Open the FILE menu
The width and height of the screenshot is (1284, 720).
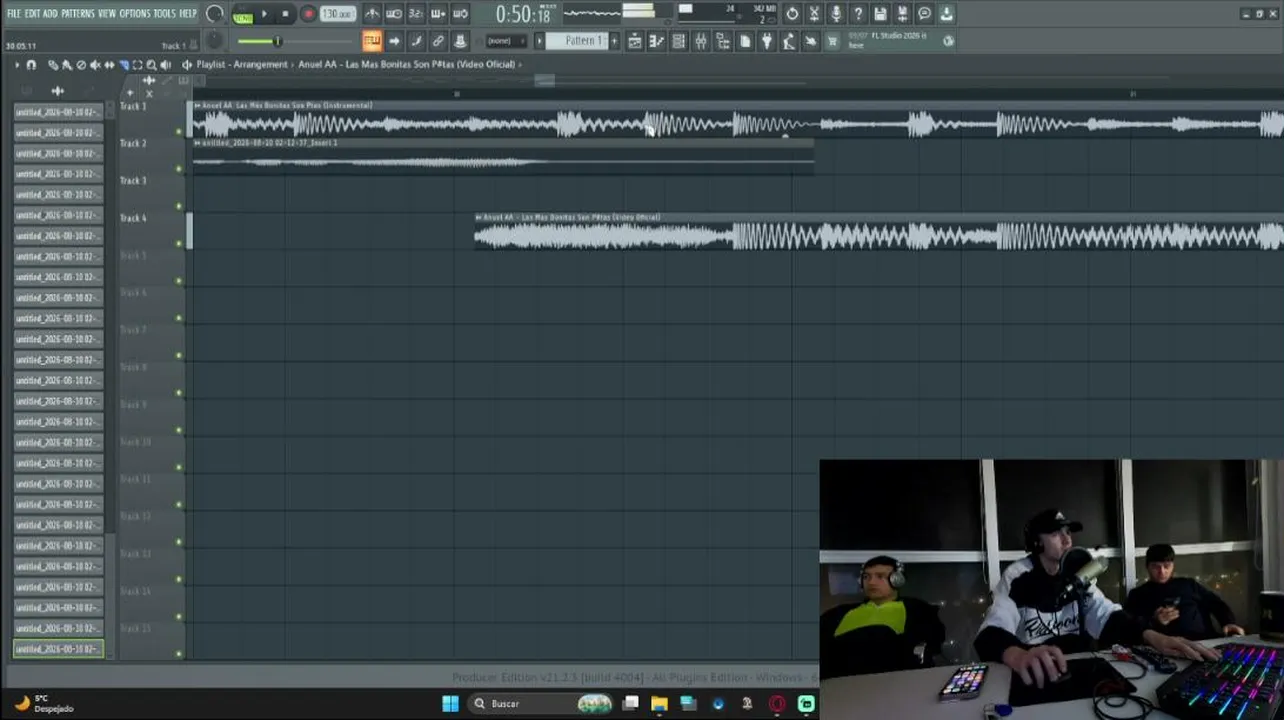pyautogui.click(x=14, y=14)
